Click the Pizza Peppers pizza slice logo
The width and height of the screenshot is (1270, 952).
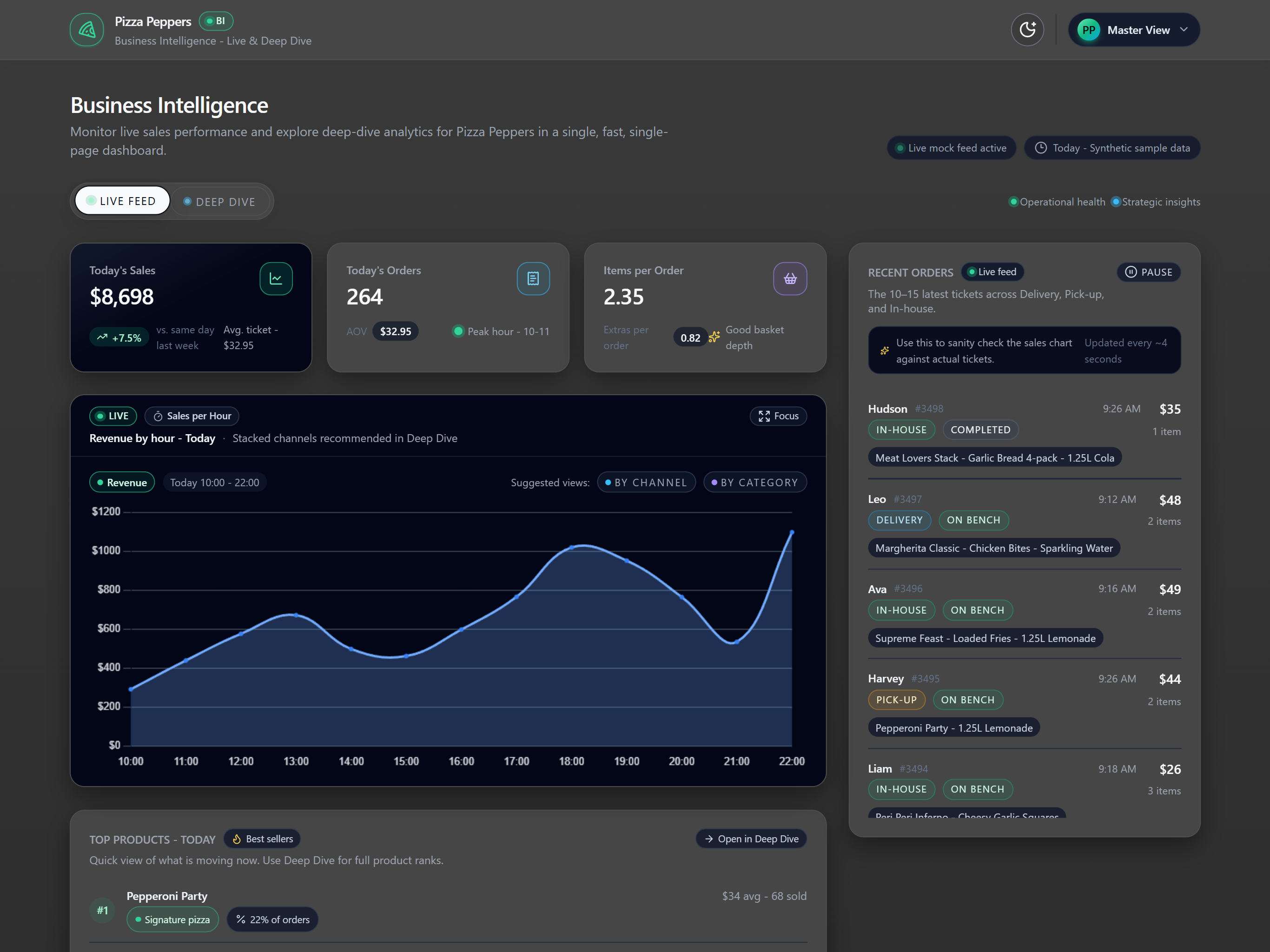[86, 30]
